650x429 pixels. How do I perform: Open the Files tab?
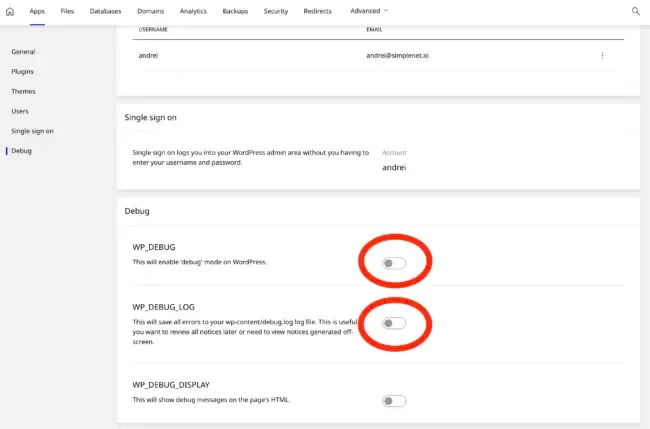[67, 11]
